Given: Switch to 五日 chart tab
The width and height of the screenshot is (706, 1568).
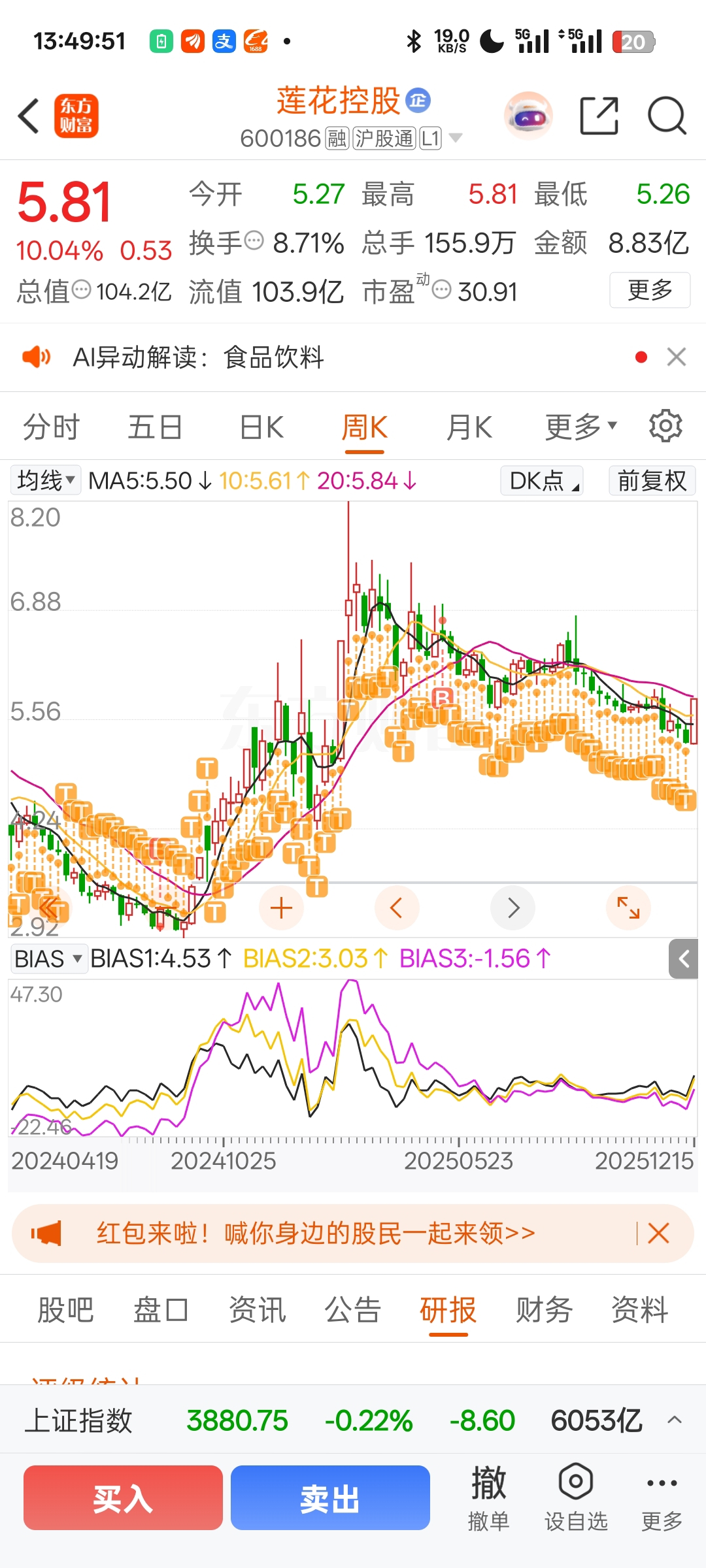Looking at the screenshot, I should click(x=155, y=427).
